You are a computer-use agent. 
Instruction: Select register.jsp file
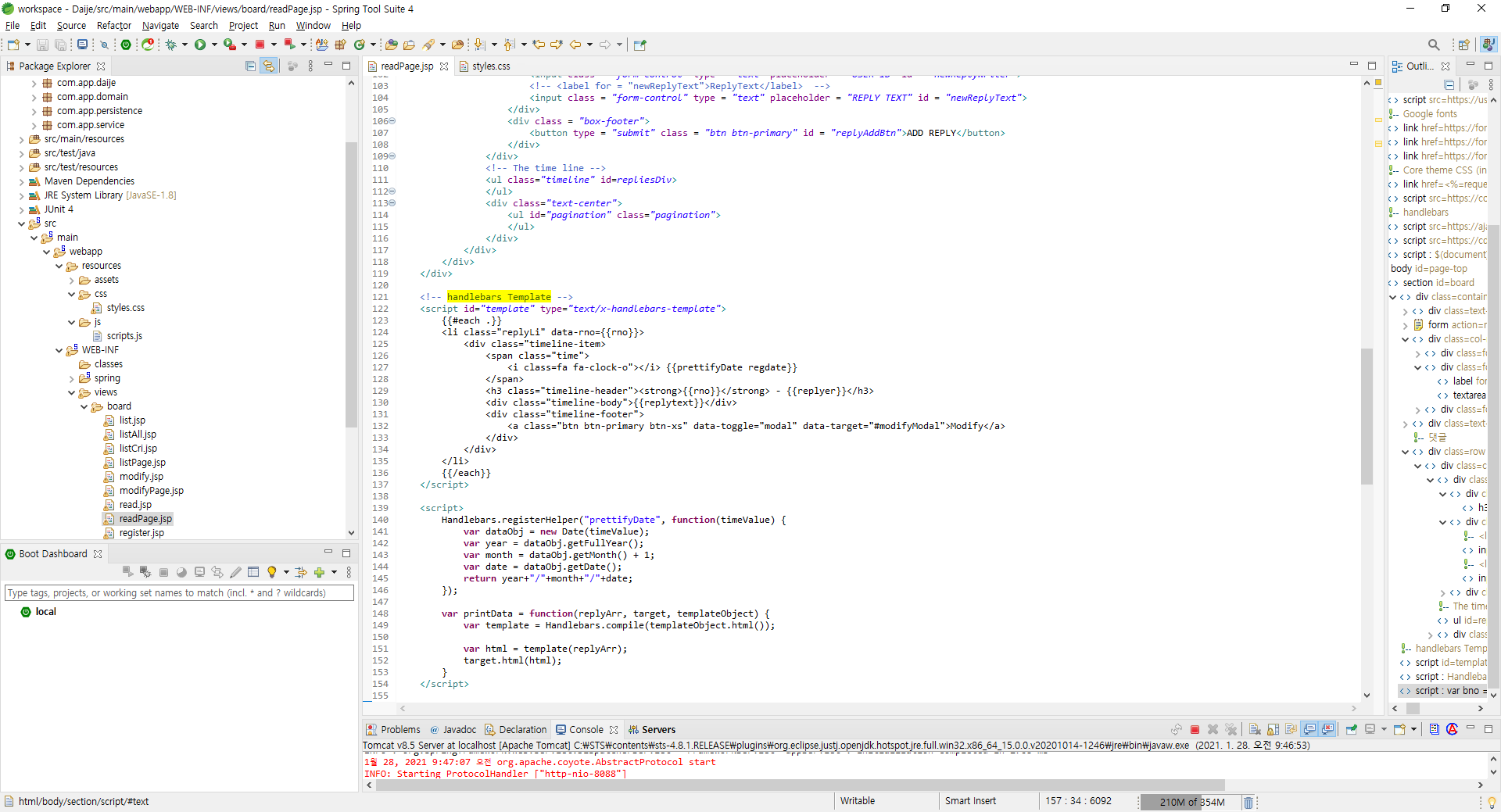(x=142, y=533)
